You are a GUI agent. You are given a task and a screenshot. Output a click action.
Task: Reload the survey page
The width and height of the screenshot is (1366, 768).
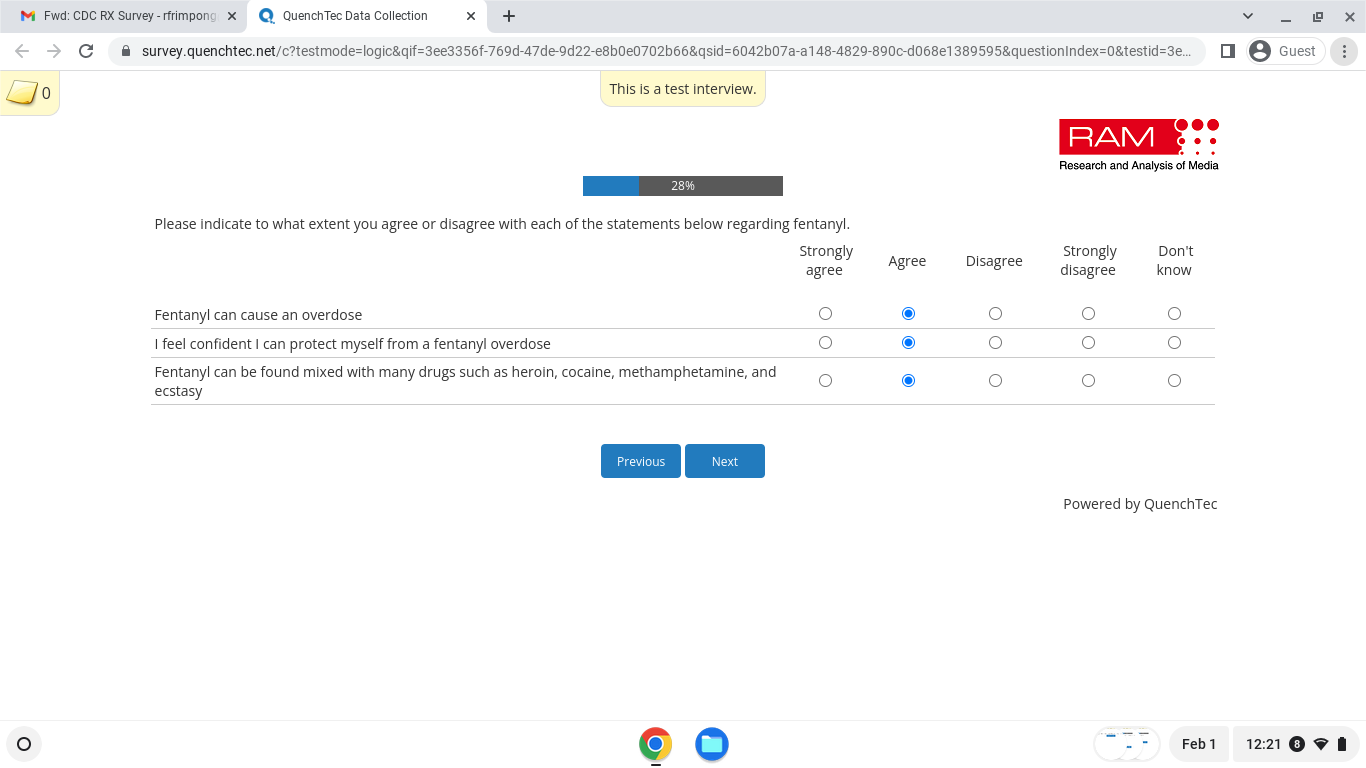[x=86, y=51]
